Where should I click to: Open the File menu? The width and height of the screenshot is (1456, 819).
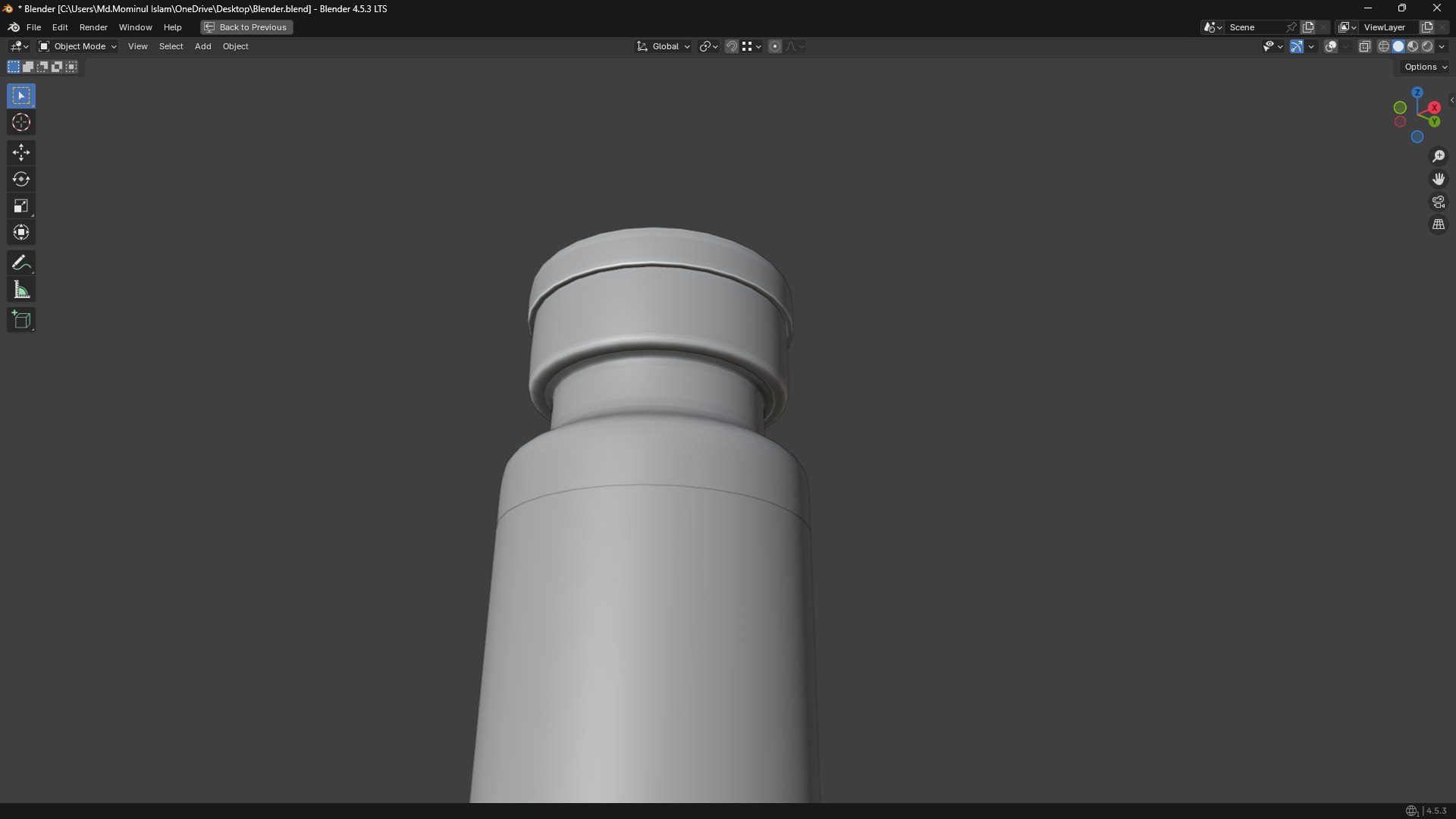[x=33, y=27]
